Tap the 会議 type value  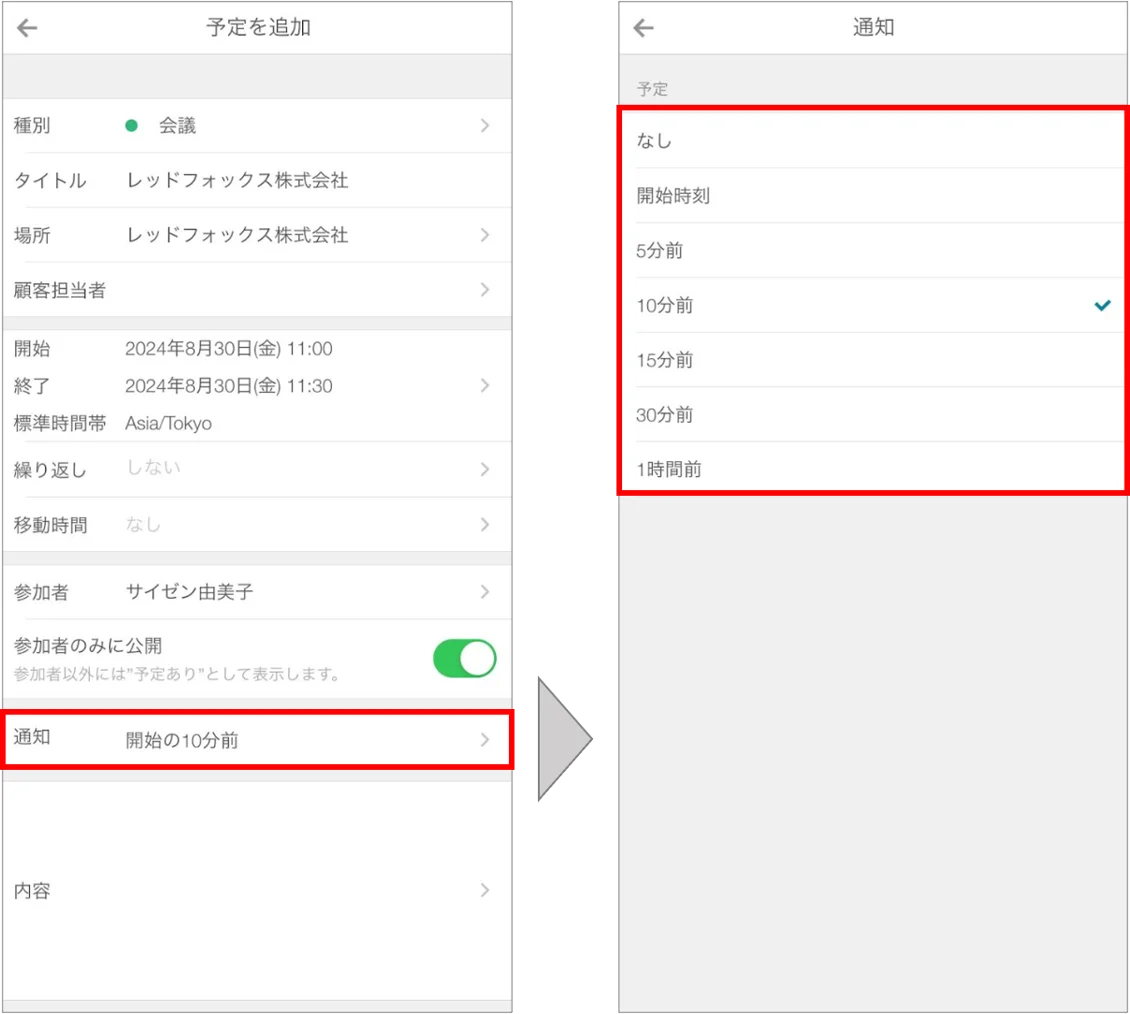point(177,125)
